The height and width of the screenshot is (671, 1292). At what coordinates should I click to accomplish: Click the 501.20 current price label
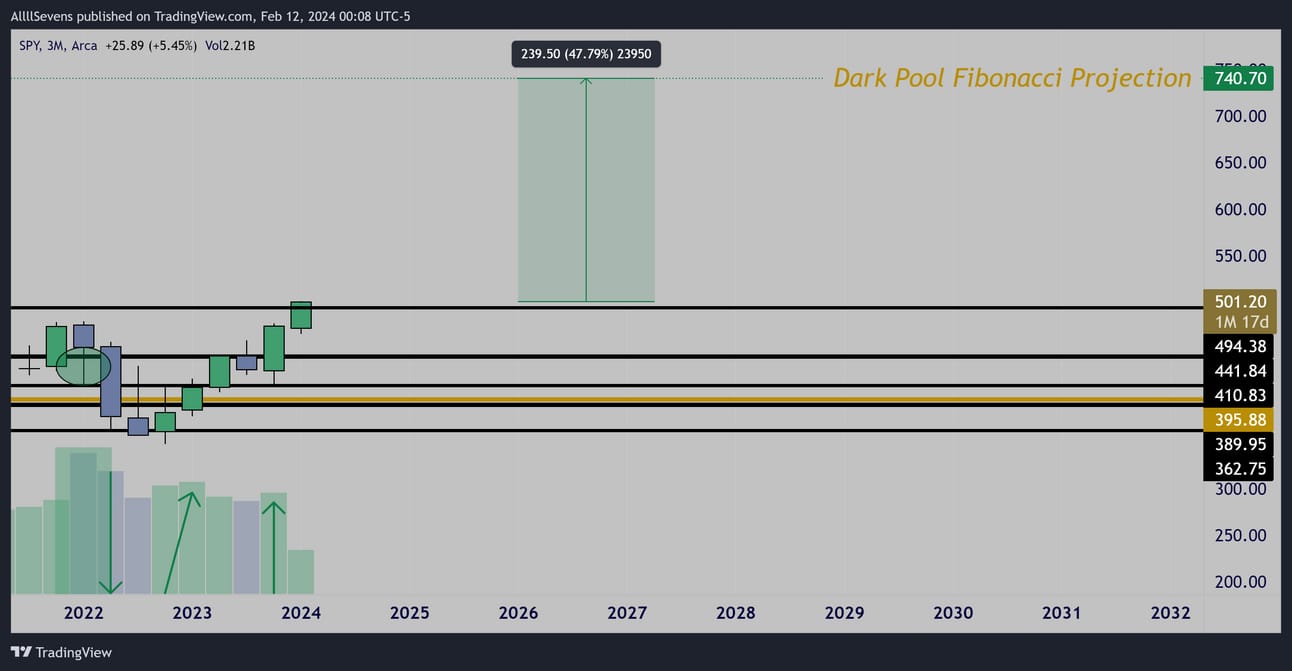1240,301
